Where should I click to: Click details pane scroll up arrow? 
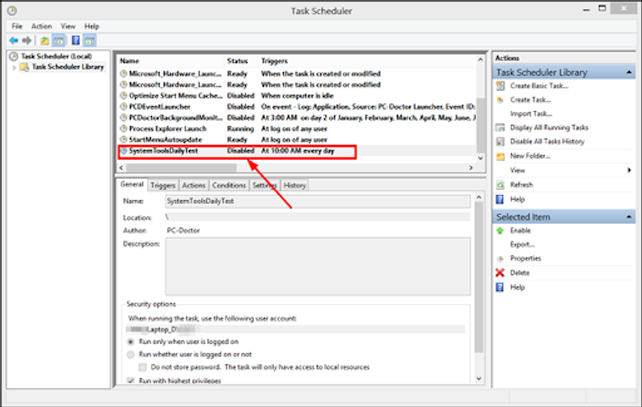(x=479, y=197)
